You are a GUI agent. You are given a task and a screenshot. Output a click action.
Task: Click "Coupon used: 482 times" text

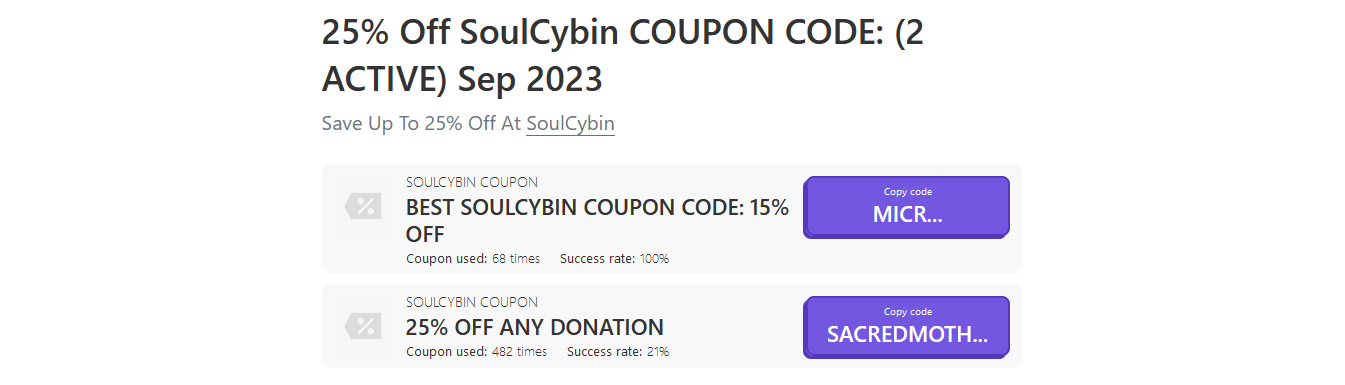click(x=476, y=352)
